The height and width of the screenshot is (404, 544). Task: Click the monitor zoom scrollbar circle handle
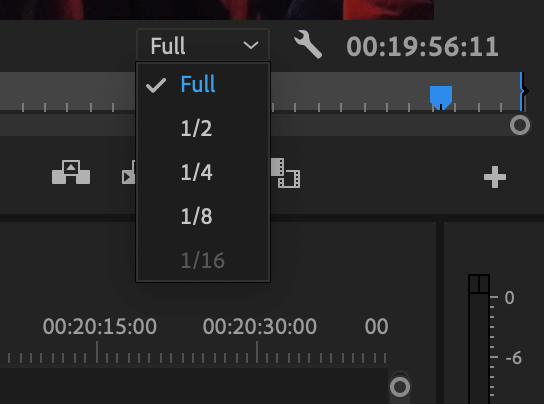pos(520,125)
